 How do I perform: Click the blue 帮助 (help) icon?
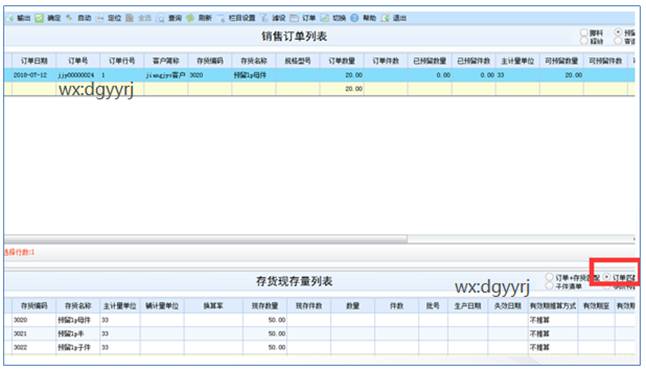tap(354, 18)
